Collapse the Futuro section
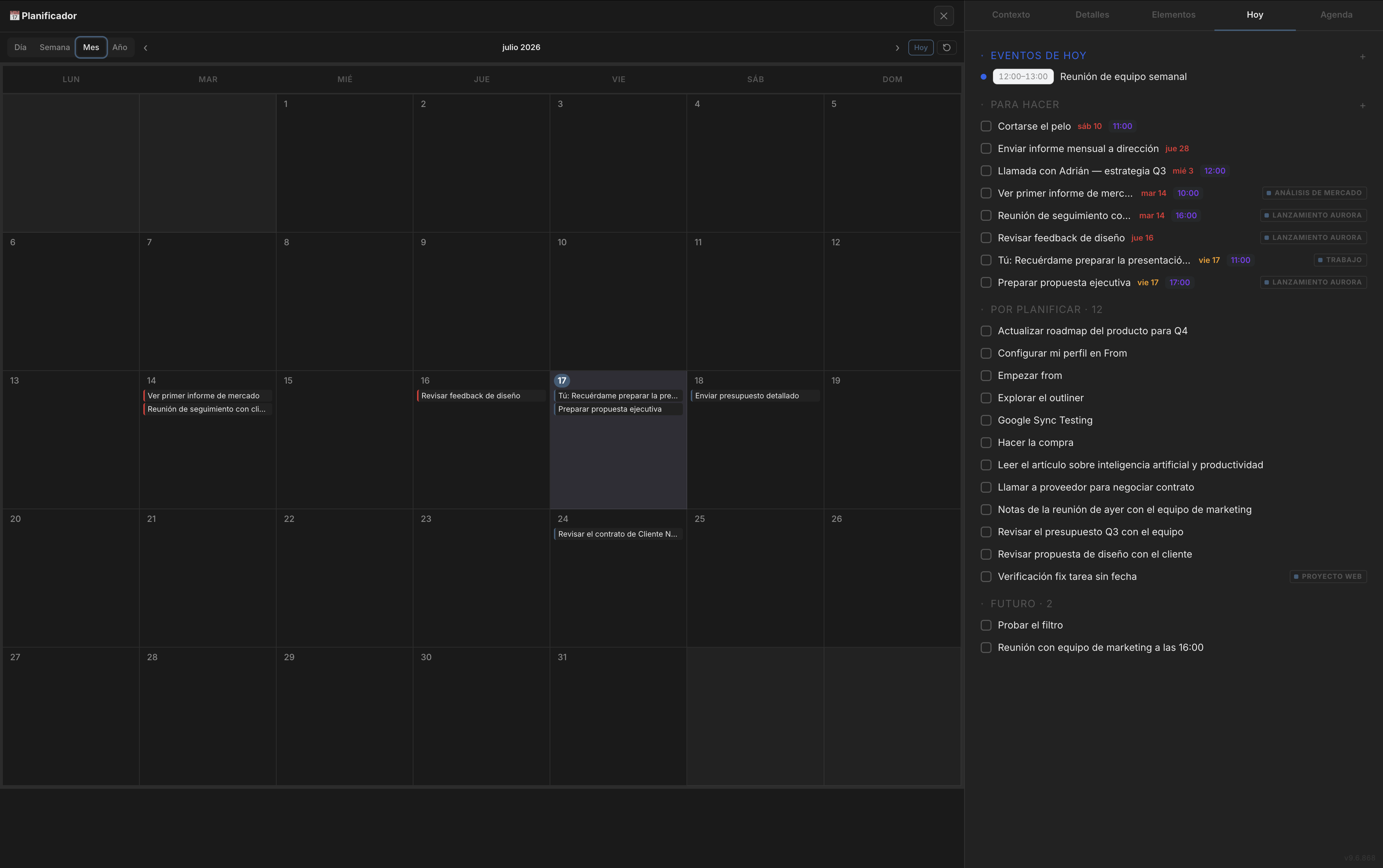Screen dimensions: 1383x868 [x=1021, y=604]
